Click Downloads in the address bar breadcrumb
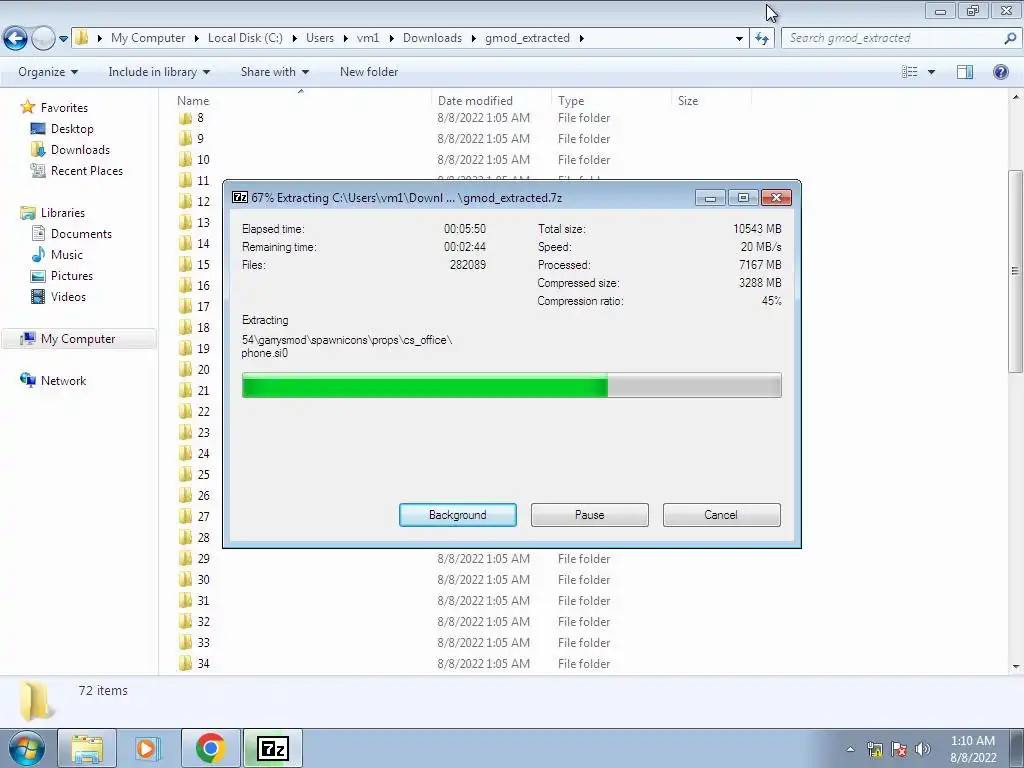Image resolution: width=1024 pixels, height=768 pixels. (x=432, y=38)
